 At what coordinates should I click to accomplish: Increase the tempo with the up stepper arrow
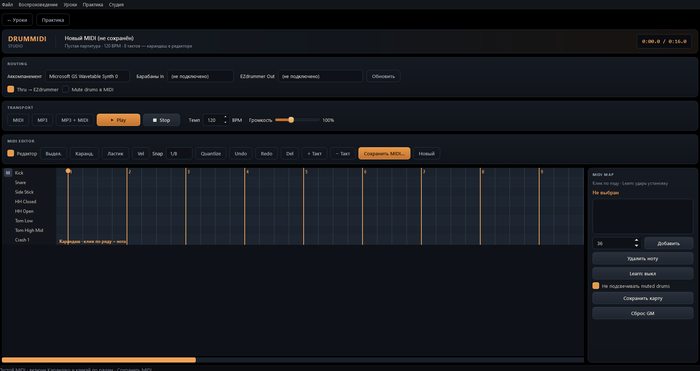225,117
